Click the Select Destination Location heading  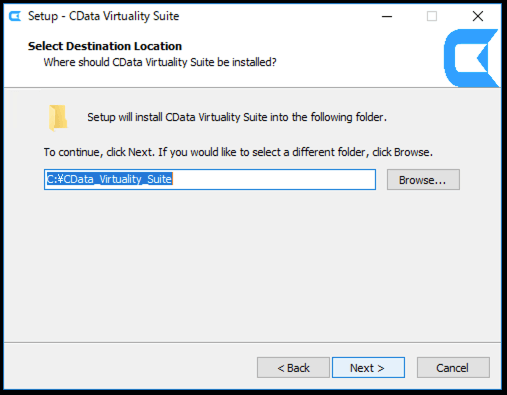click(x=105, y=46)
